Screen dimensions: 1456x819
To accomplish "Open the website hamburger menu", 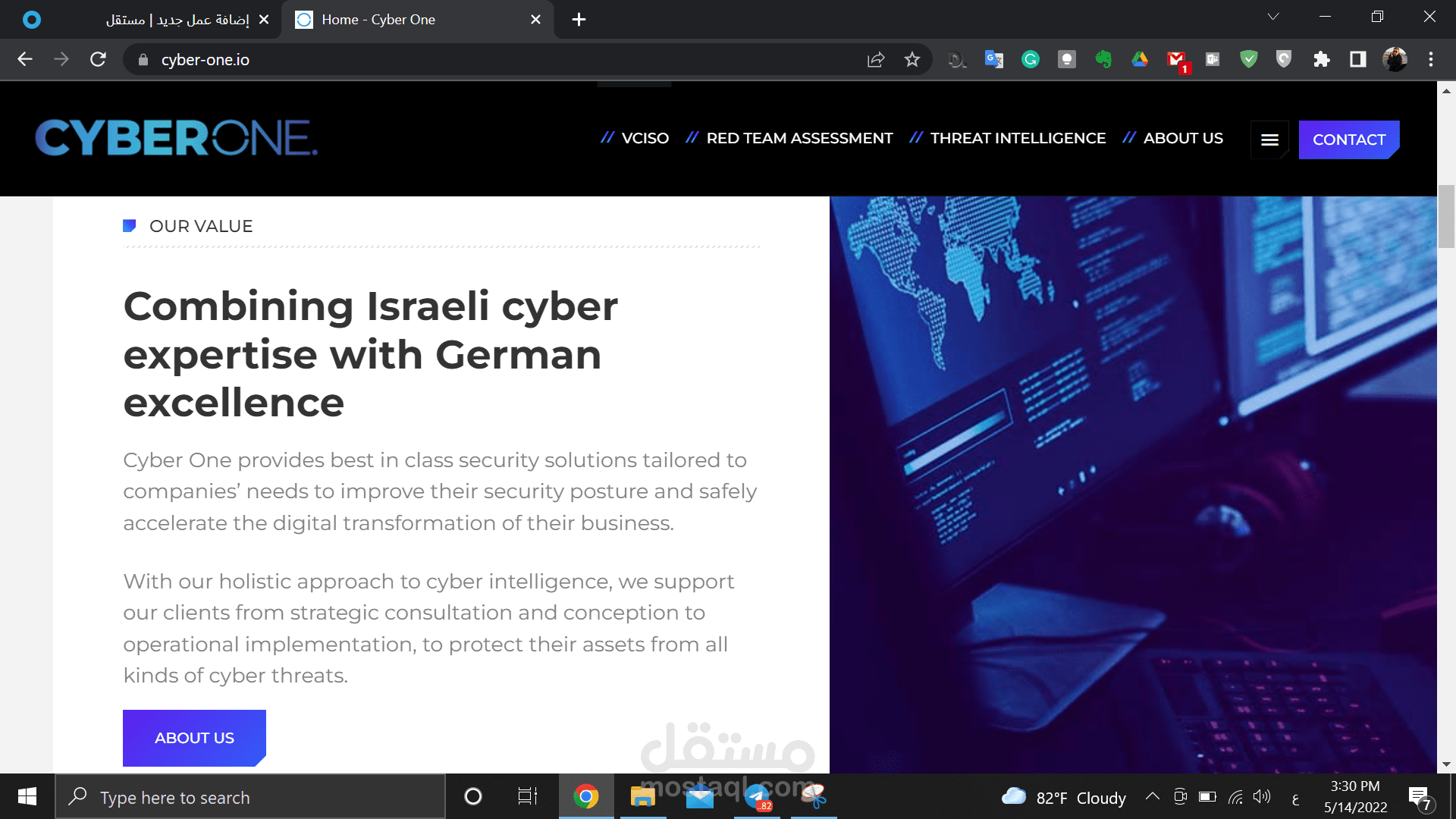I will click(1269, 140).
